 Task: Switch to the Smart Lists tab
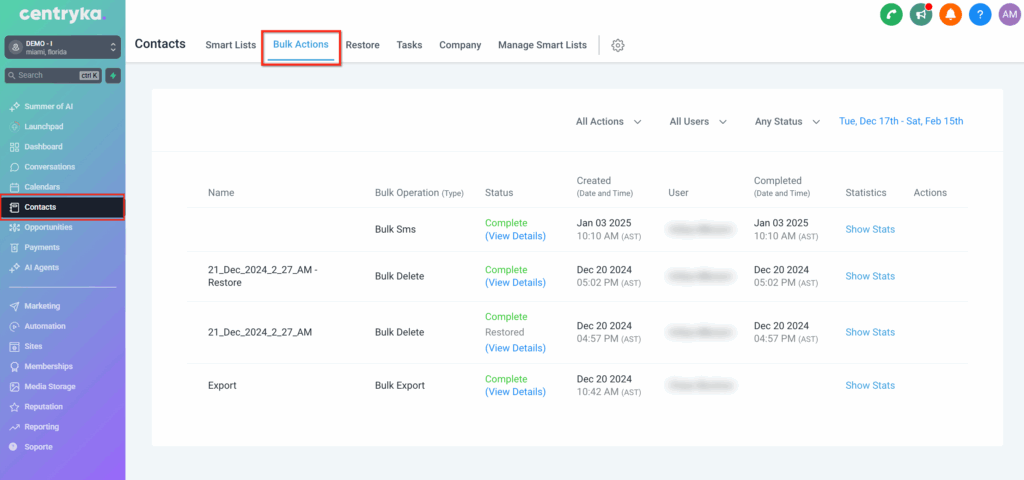(230, 46)
